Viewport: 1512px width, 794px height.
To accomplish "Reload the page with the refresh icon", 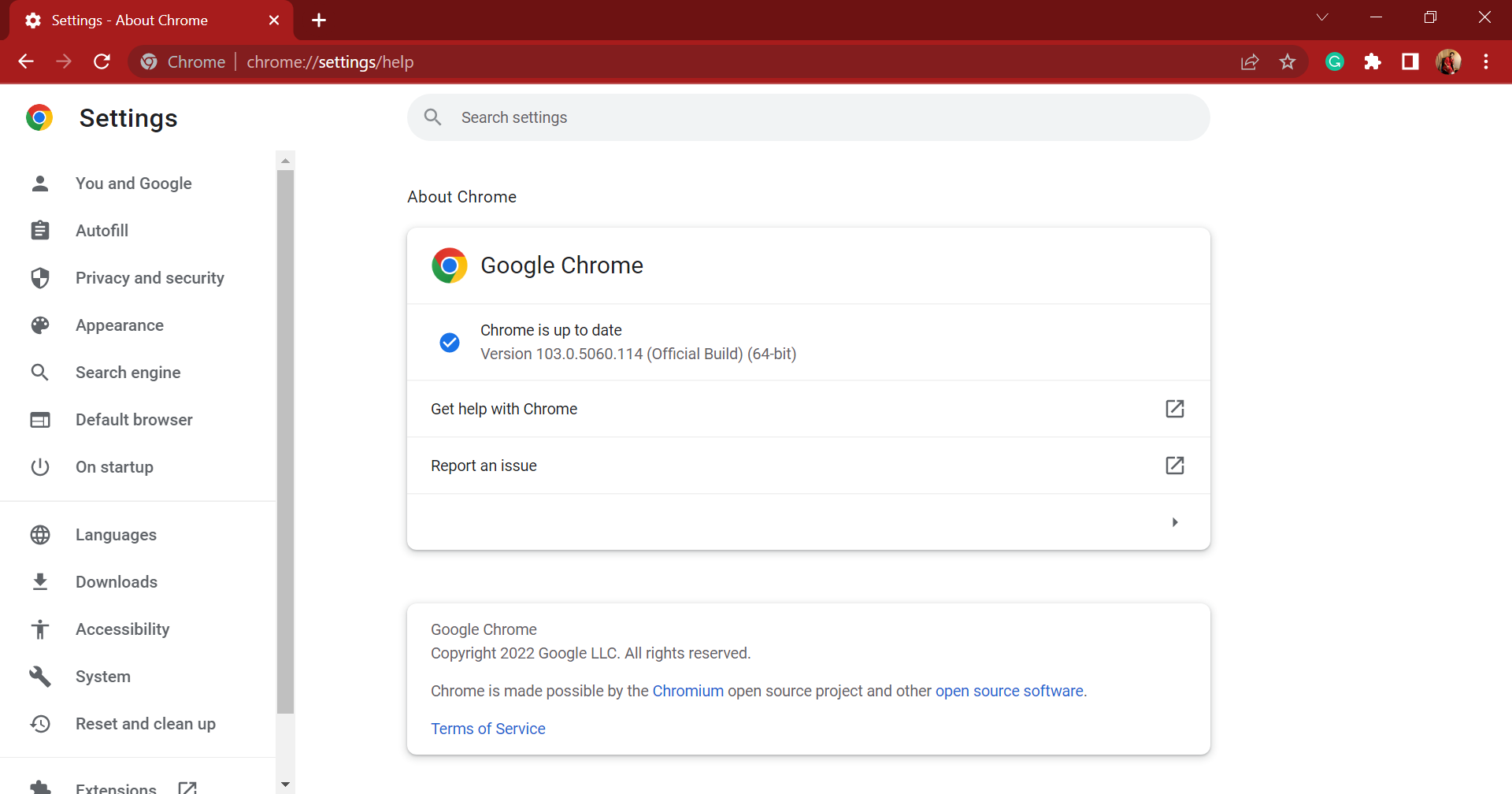I will coord(102,61).
